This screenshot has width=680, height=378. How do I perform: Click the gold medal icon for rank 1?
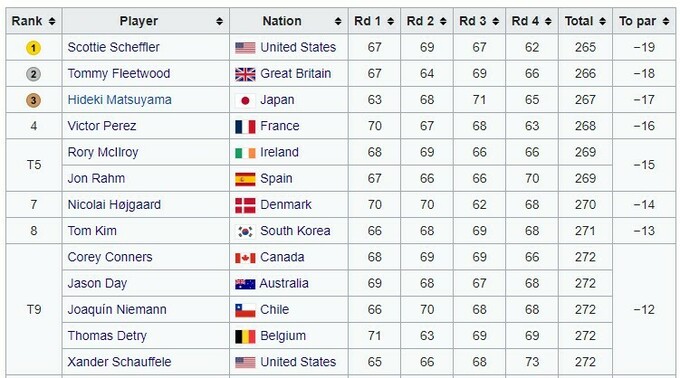coord(33,48)
